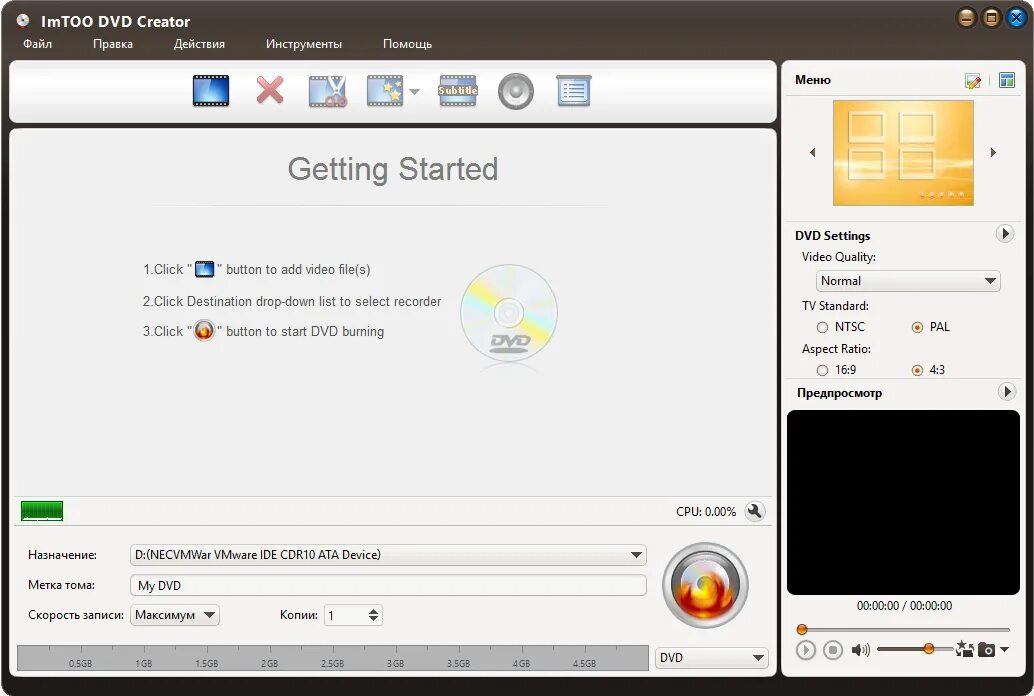Open the Файл menu
1034x696 pixels.
[38, 44]
